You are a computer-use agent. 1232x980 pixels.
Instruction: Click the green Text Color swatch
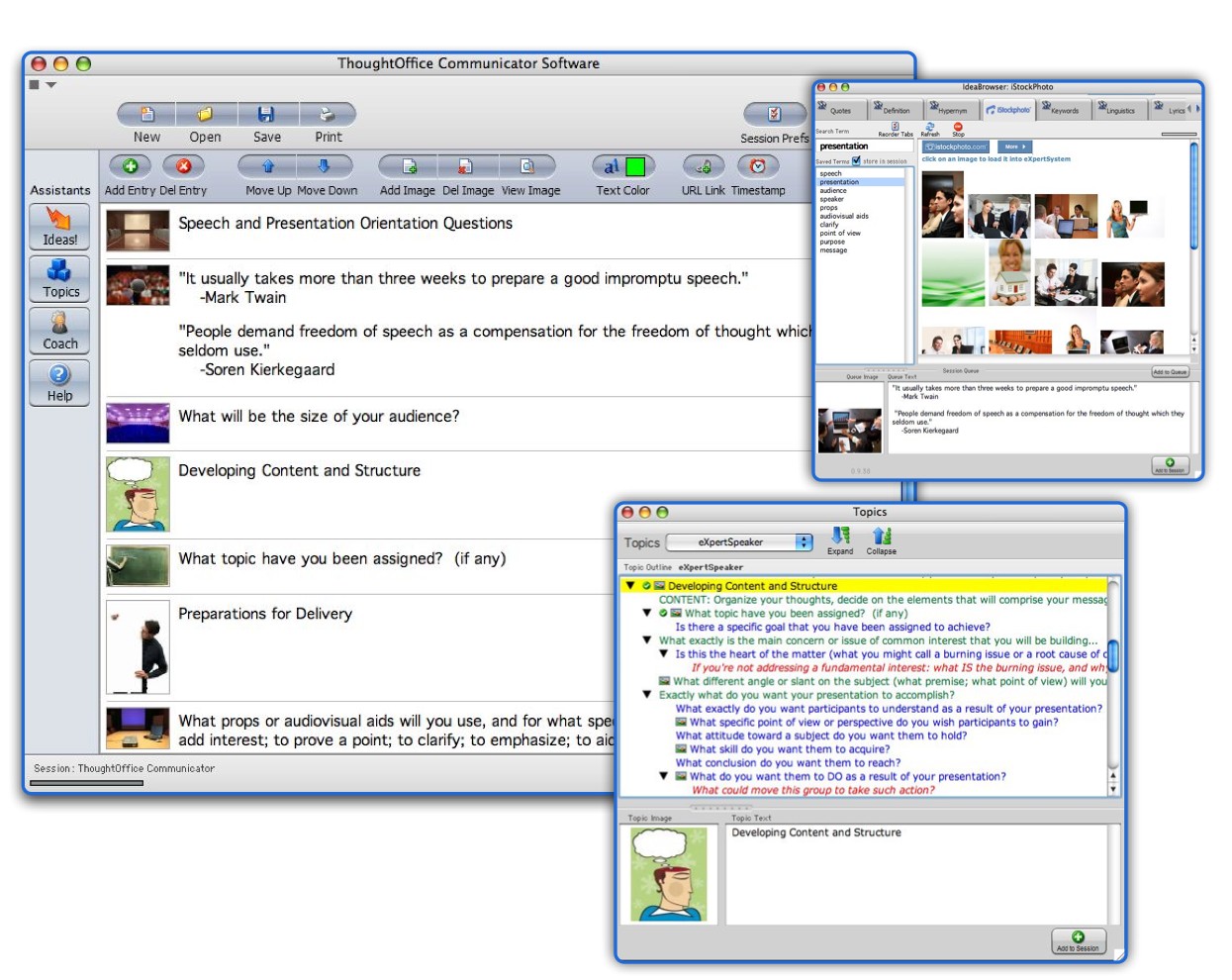click(635, 166)
